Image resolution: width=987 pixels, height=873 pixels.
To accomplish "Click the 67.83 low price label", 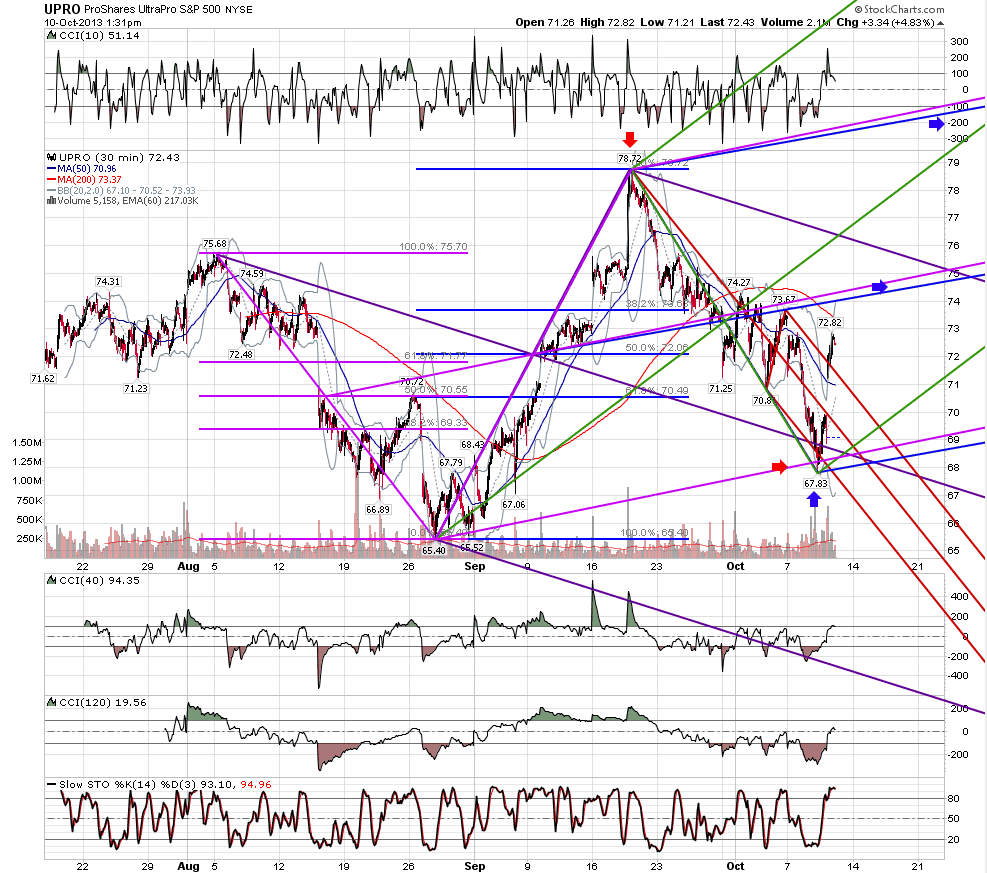I will pyautogui.click(x=816, y=483).
